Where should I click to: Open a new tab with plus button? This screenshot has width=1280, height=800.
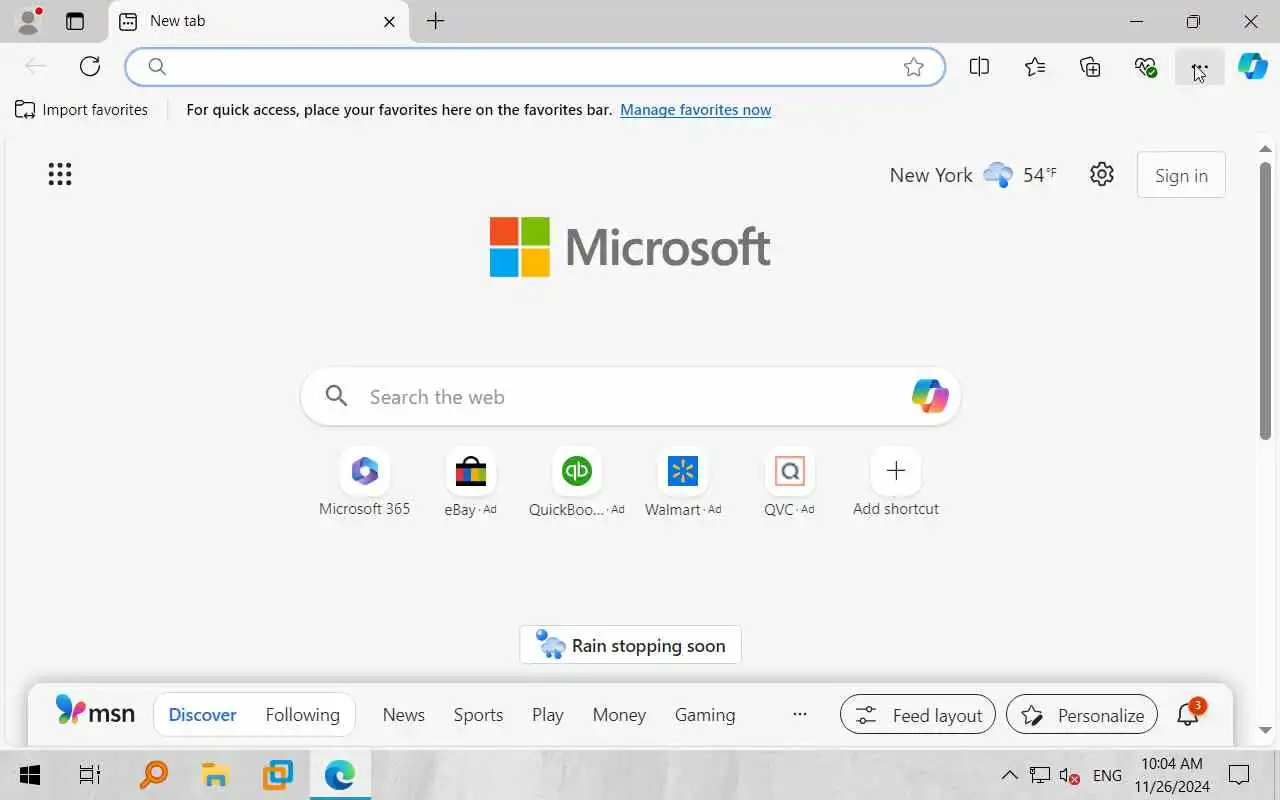point(436,21)
